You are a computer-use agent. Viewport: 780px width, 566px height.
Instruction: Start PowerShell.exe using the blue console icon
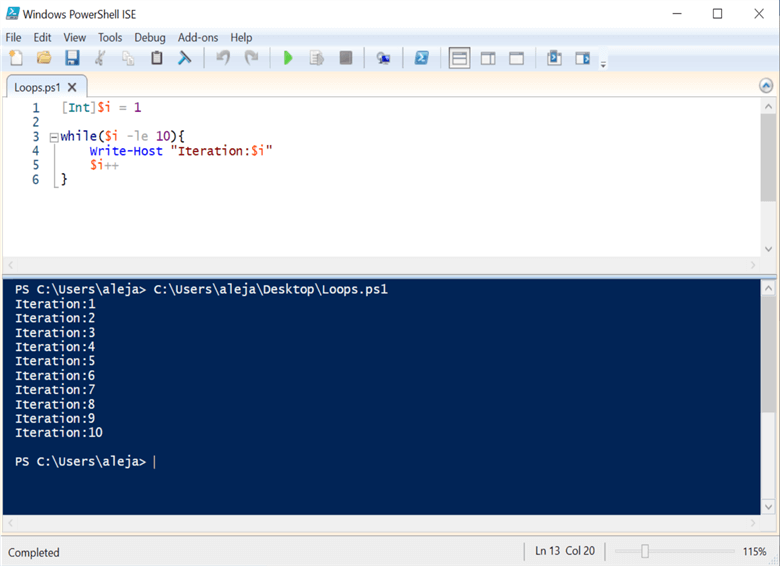pyautogui.click(x=421, y=58)
